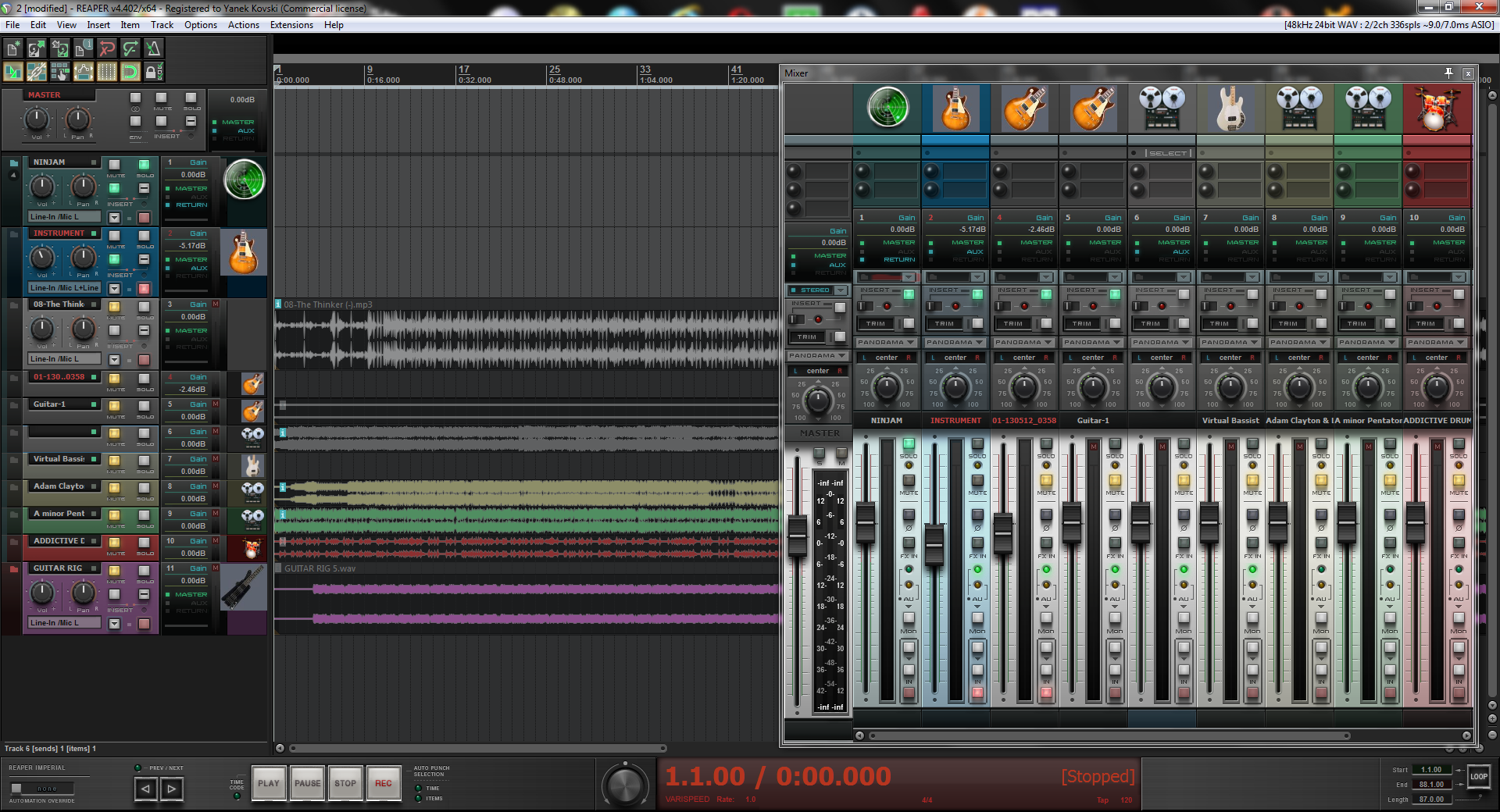Click the PAUSE transport button
Image resolution: width=1500 pixels, height=812 pixels.
[x=307, y=783]
